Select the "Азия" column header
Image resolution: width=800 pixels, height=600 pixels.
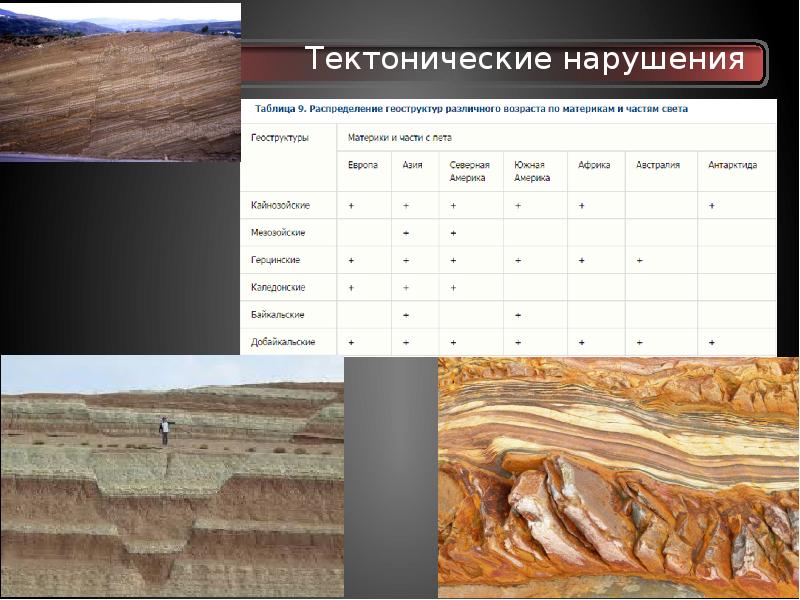(412, 165)
